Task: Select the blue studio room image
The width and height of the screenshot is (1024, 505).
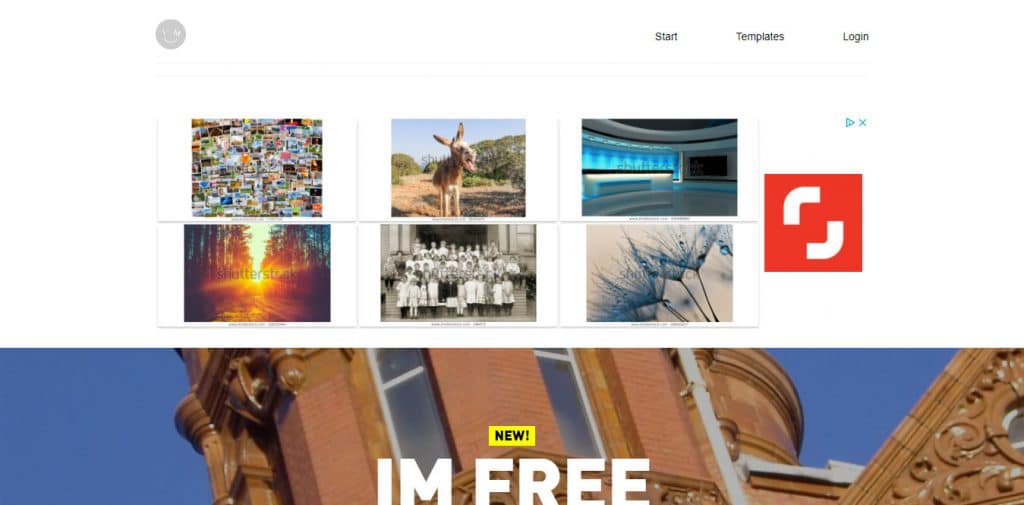Action: [x=660, y=167]
